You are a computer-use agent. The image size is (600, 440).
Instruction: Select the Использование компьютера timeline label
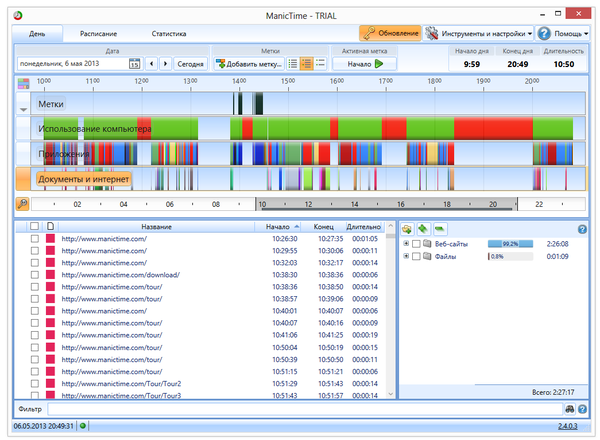95,129
